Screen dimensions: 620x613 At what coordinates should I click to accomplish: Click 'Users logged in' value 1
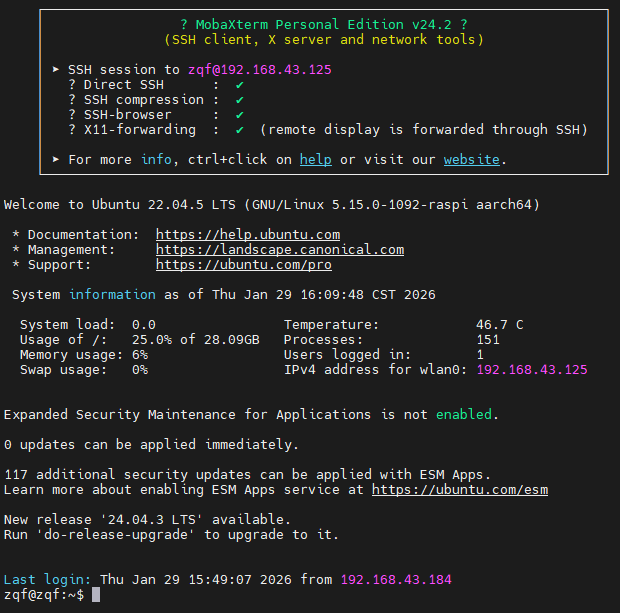point(480,355)
